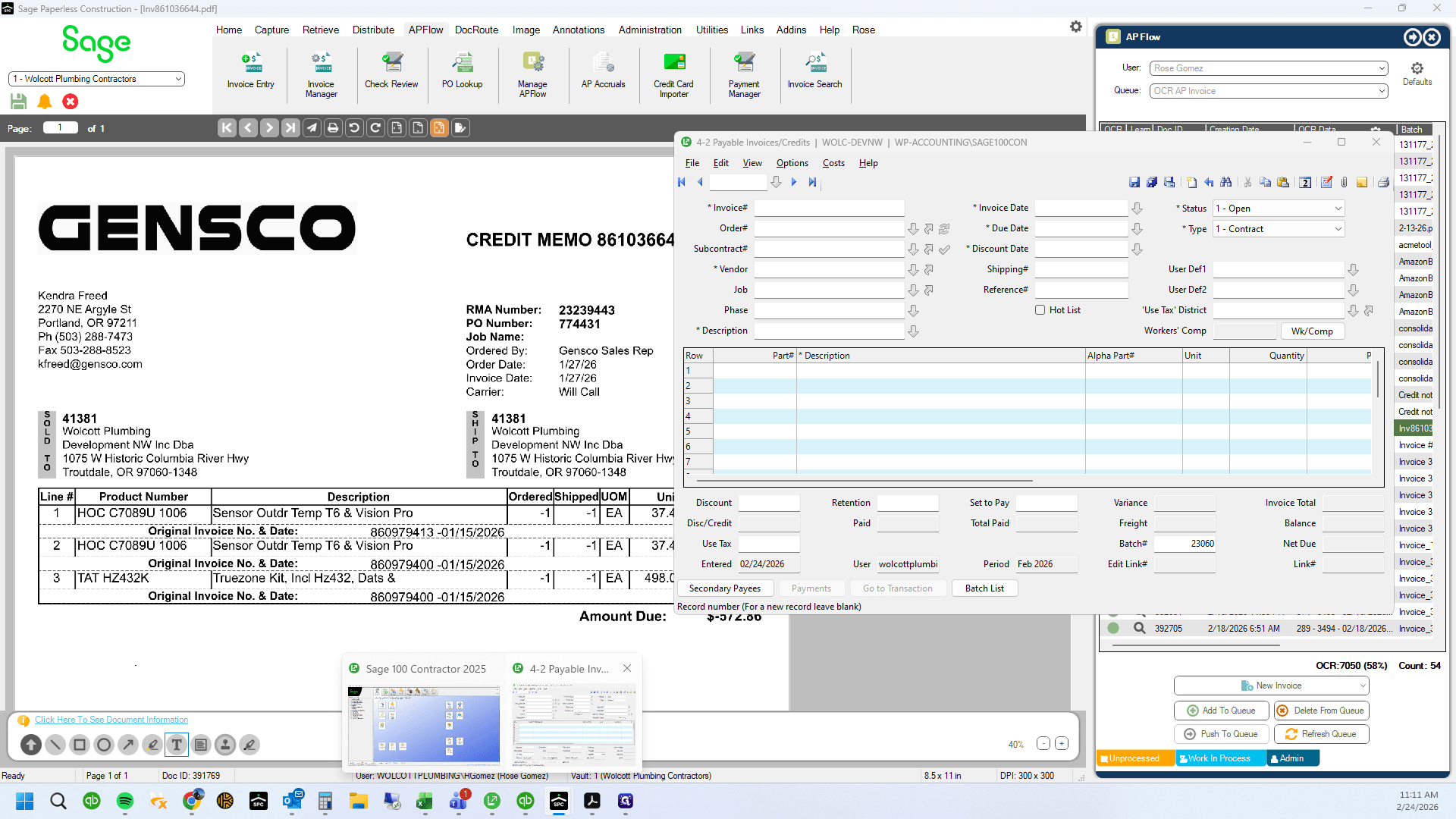Viewport: 1456px width, 819px height.
Task: Open lookup arrow next to Due Date field
Action: point(1137,229)
